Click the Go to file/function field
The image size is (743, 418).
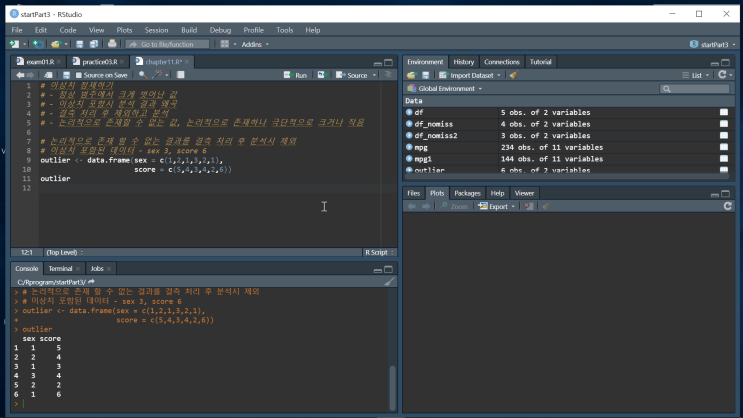(168, 44)
